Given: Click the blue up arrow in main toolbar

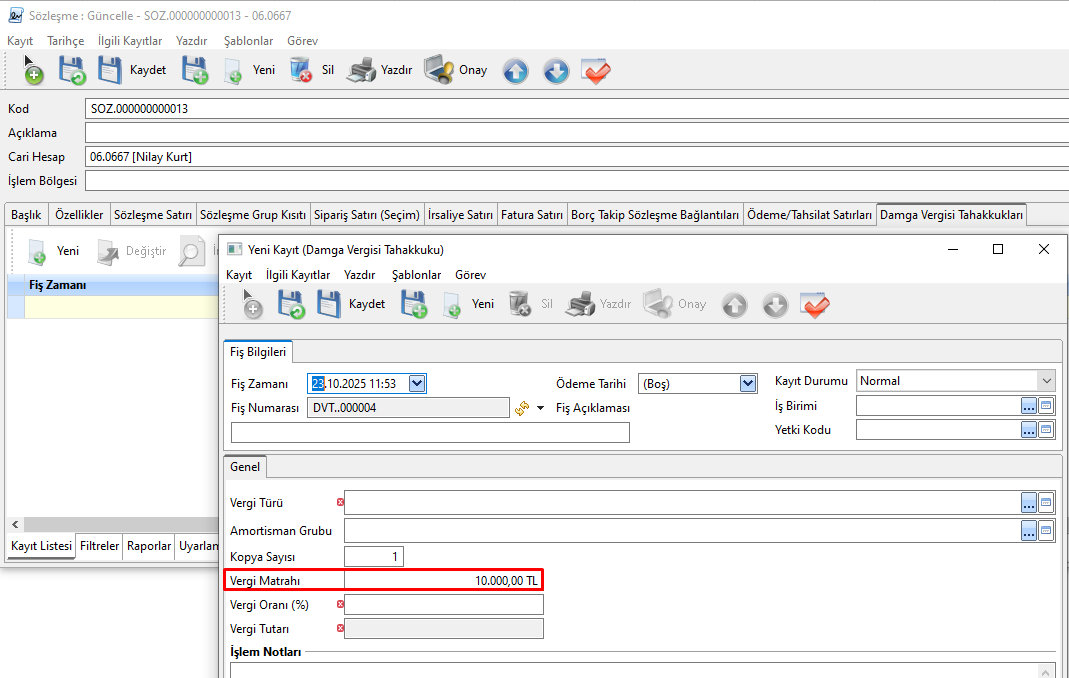Looking at the screenshot, I should (x=515, y=71).
